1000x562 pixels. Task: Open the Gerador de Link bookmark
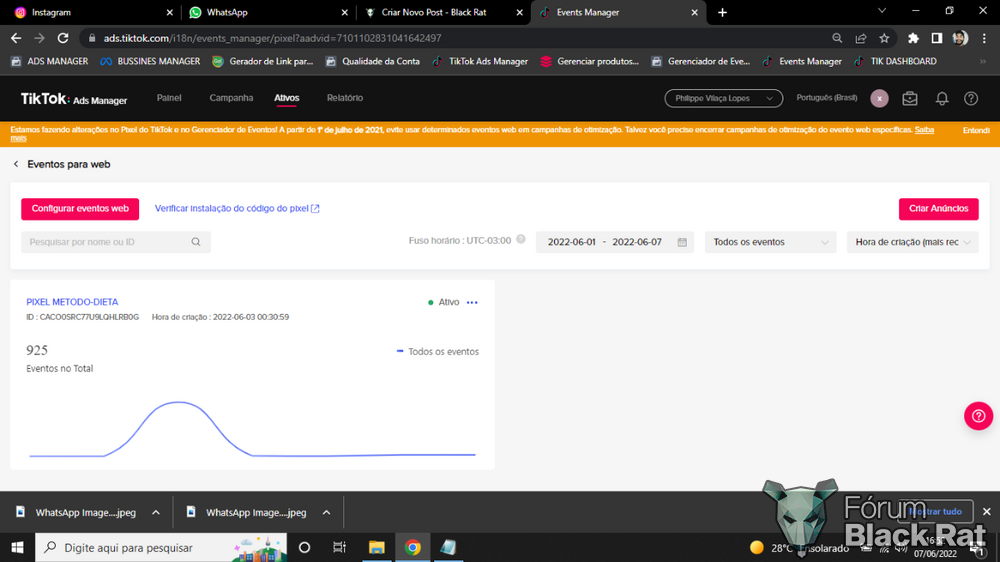[263, 62]
